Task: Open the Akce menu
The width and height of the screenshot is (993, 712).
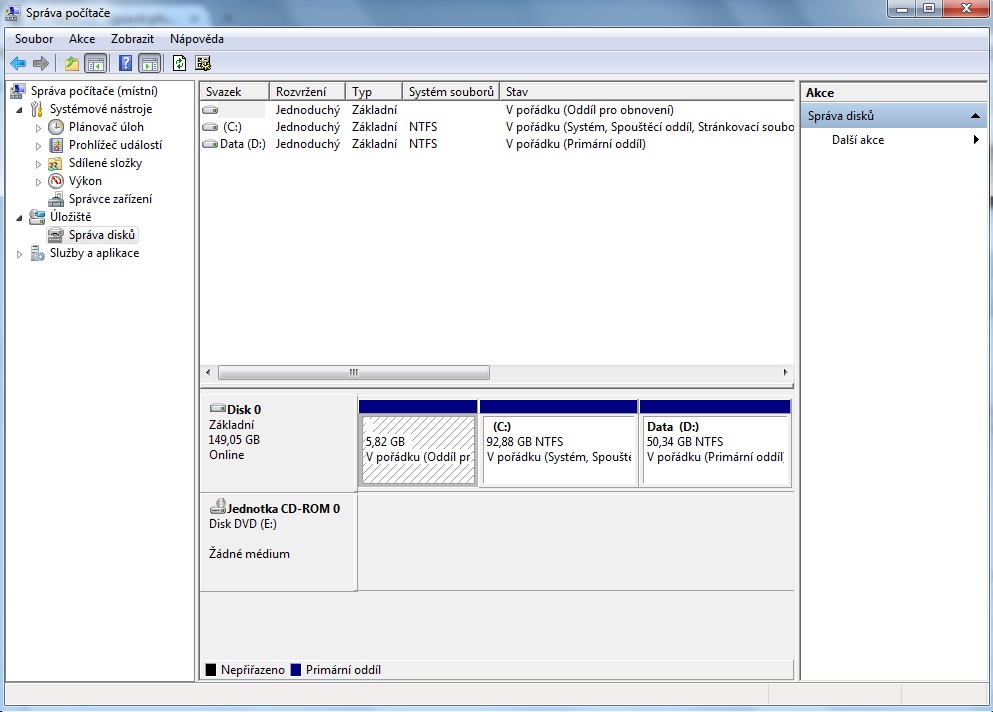Action: pyautogui.click(x=82, y=39)
